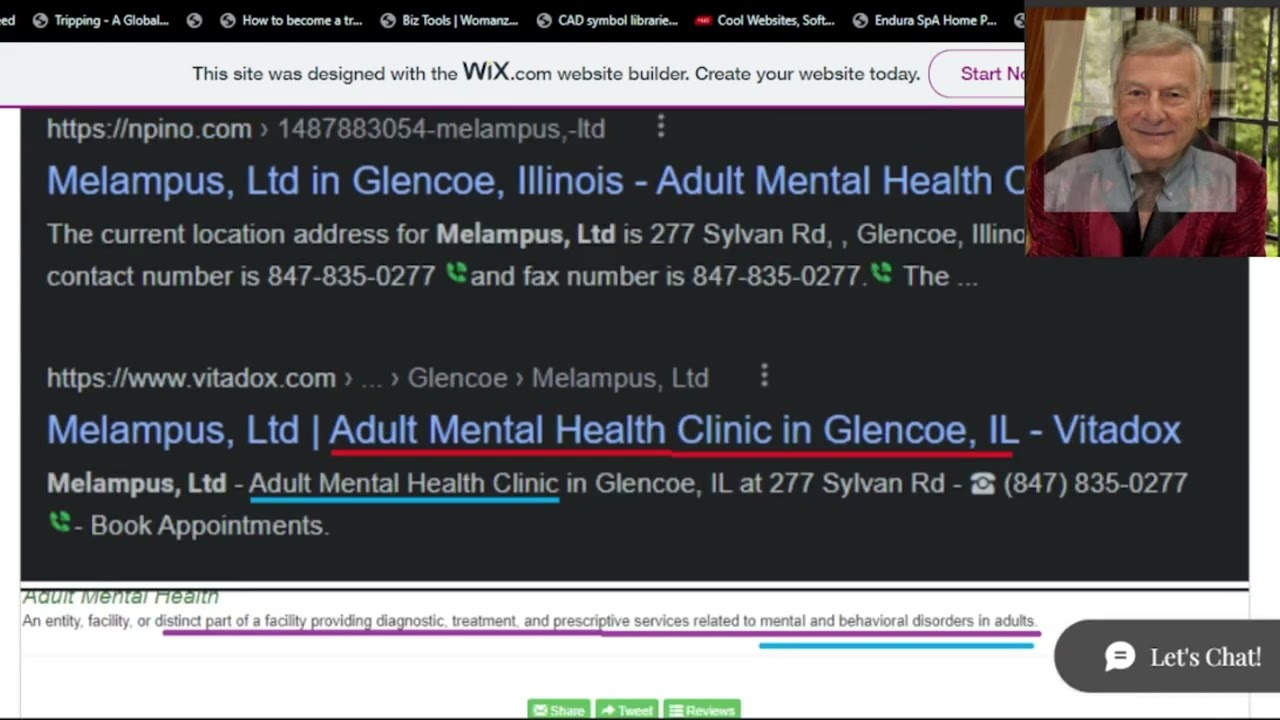Click the green call icon before 'Book Appointments'
The width and height of the screenshot is (1280, 720).
[59, 522]
